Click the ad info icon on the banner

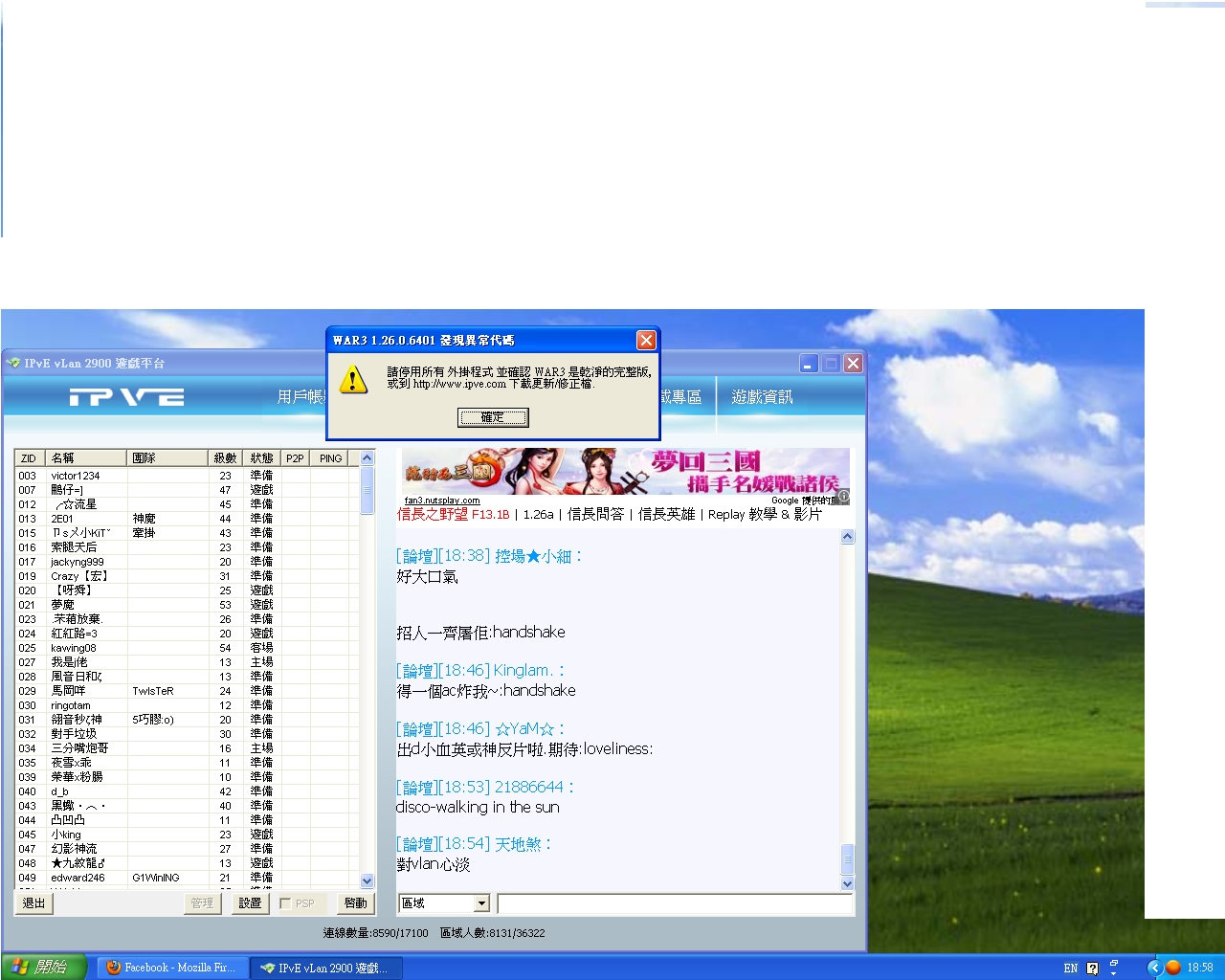[x=843, y=497]
